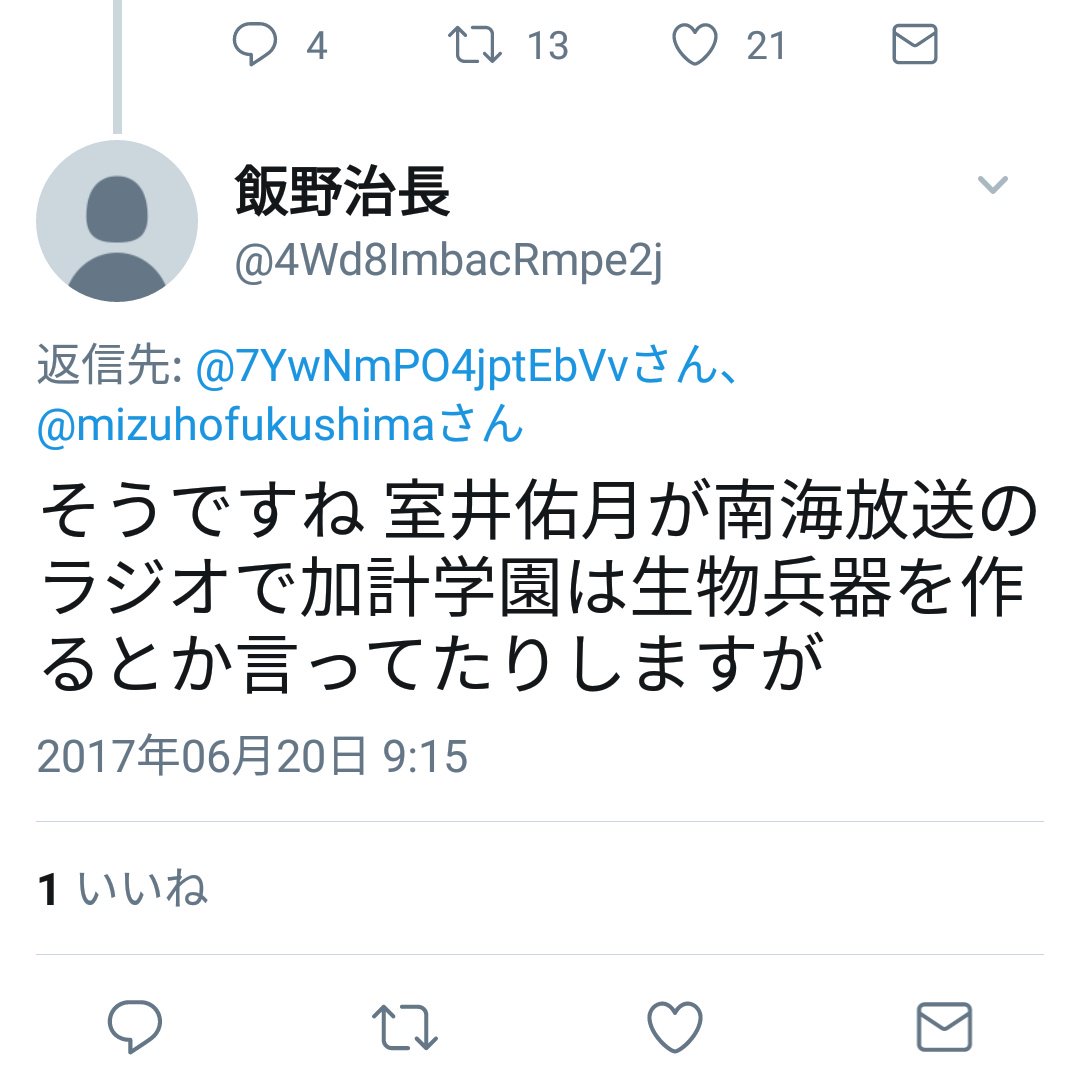Open the @4Wd8ImbacRmpe2j handle
The width and height of the screenshot is (1080, 1089).
[449, 262]
